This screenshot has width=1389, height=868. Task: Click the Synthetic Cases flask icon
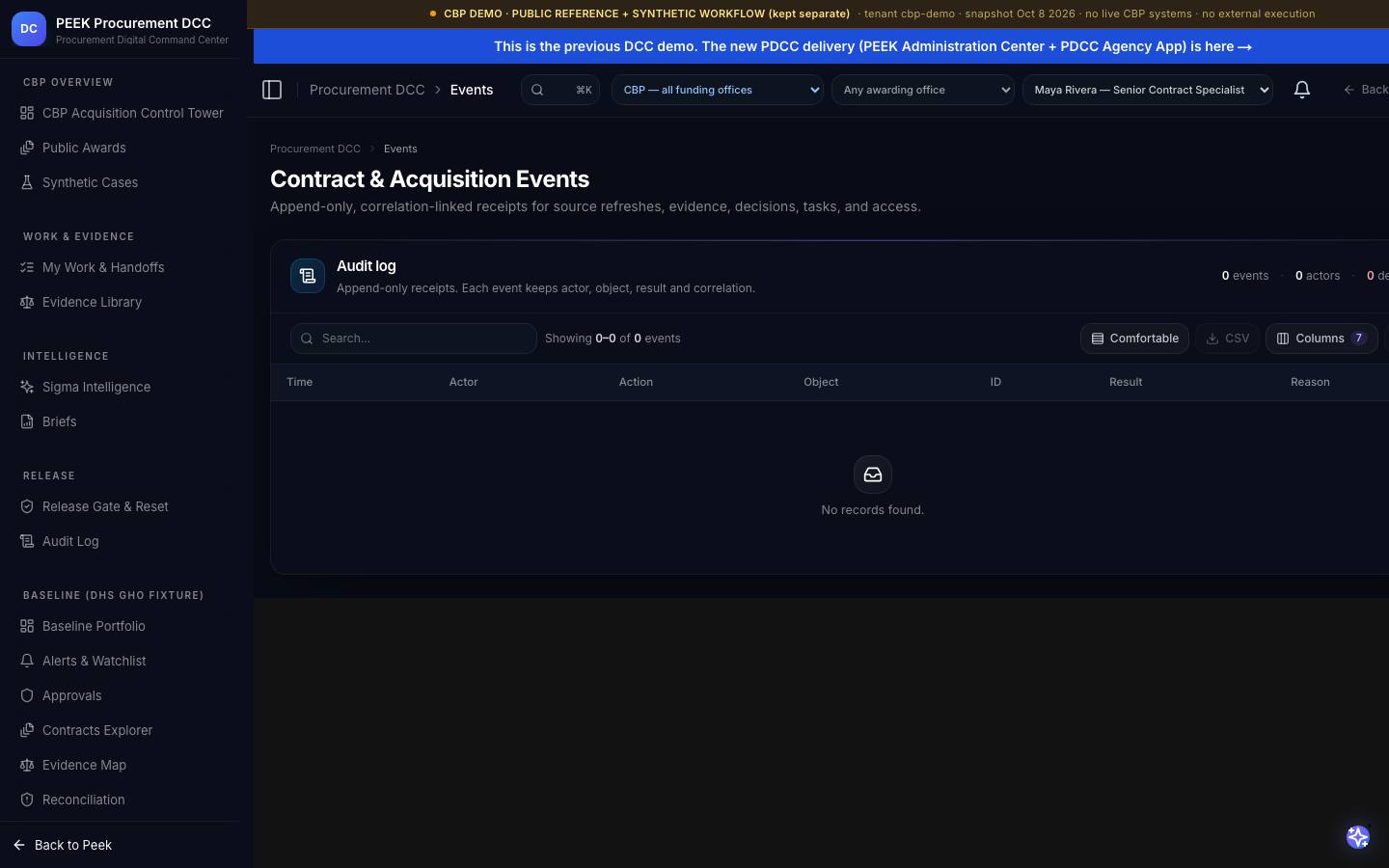(x=27, y=182)
